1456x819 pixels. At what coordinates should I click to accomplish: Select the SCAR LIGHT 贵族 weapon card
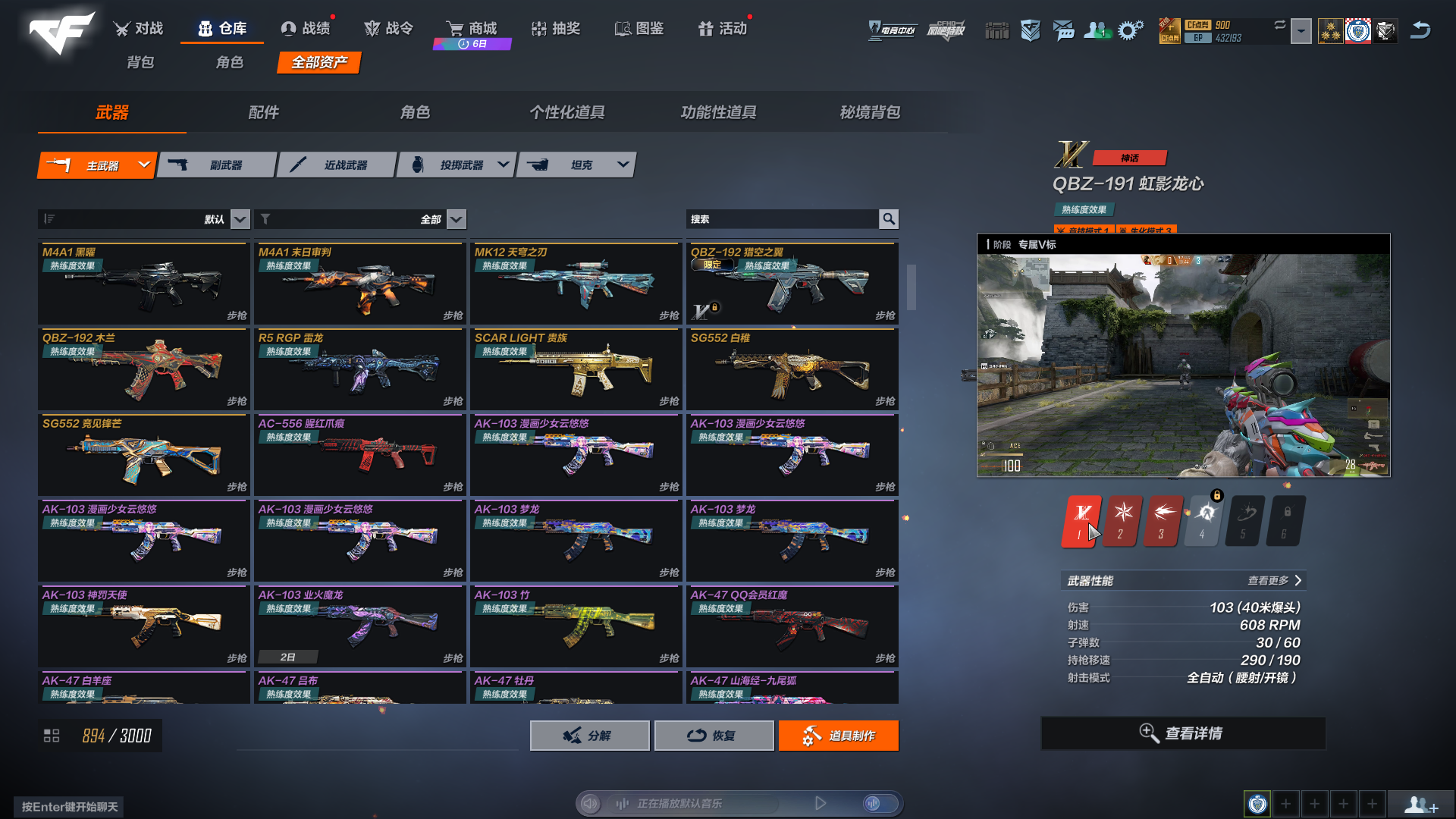576,369
